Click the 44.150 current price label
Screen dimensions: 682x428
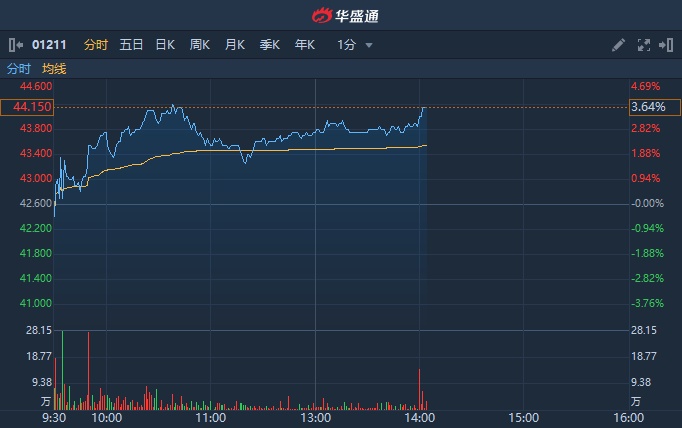(x=26, y=107)
